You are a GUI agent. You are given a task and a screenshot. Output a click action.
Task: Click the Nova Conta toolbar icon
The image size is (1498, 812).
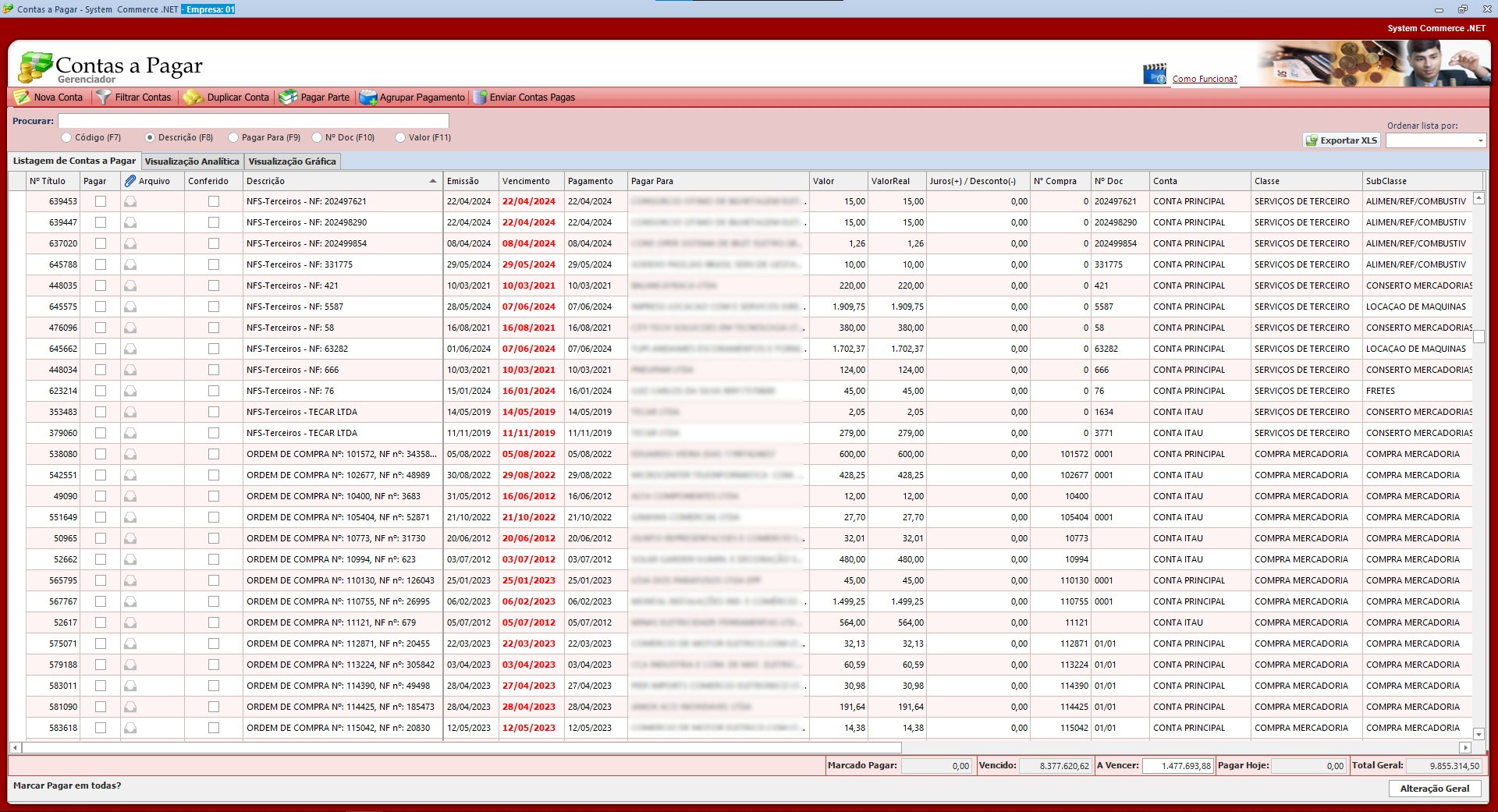point(22,98)
